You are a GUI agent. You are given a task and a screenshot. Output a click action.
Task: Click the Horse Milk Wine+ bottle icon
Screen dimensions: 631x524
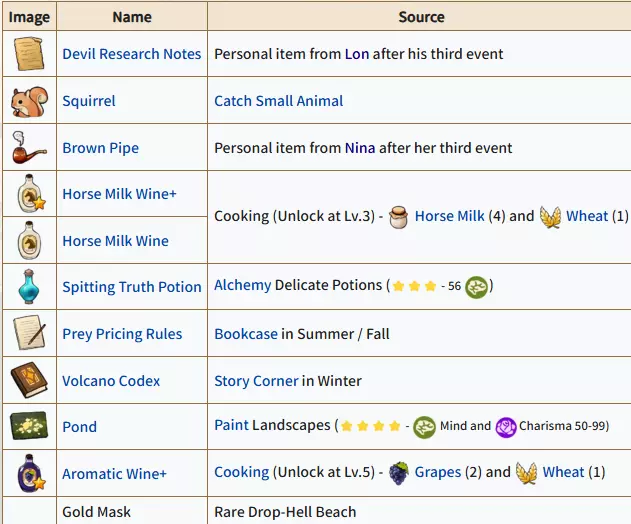[28, 194]
